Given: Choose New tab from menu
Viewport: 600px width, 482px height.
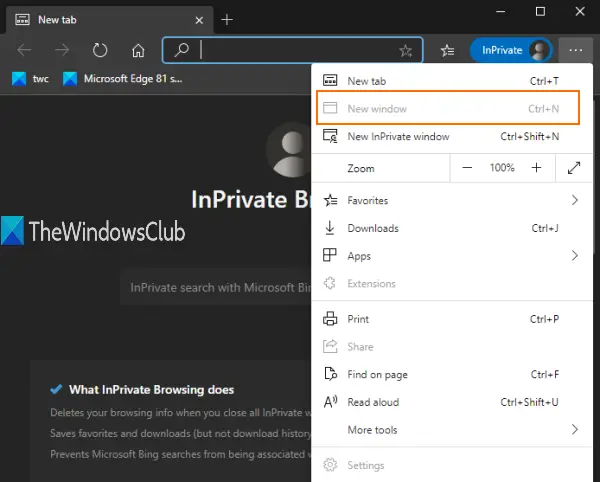Looking at the screenshot, I should click(x=452, y=81).
